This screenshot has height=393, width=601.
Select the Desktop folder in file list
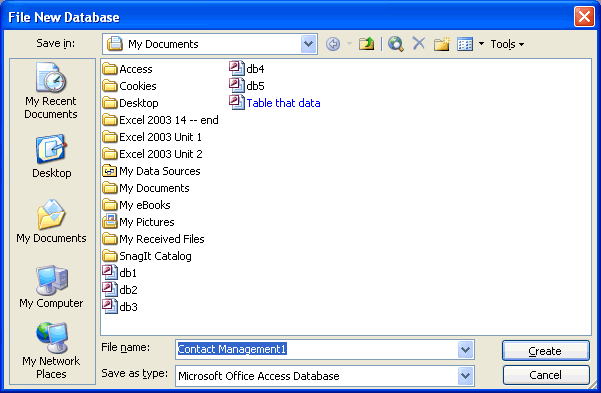click(x=131, y=103)
